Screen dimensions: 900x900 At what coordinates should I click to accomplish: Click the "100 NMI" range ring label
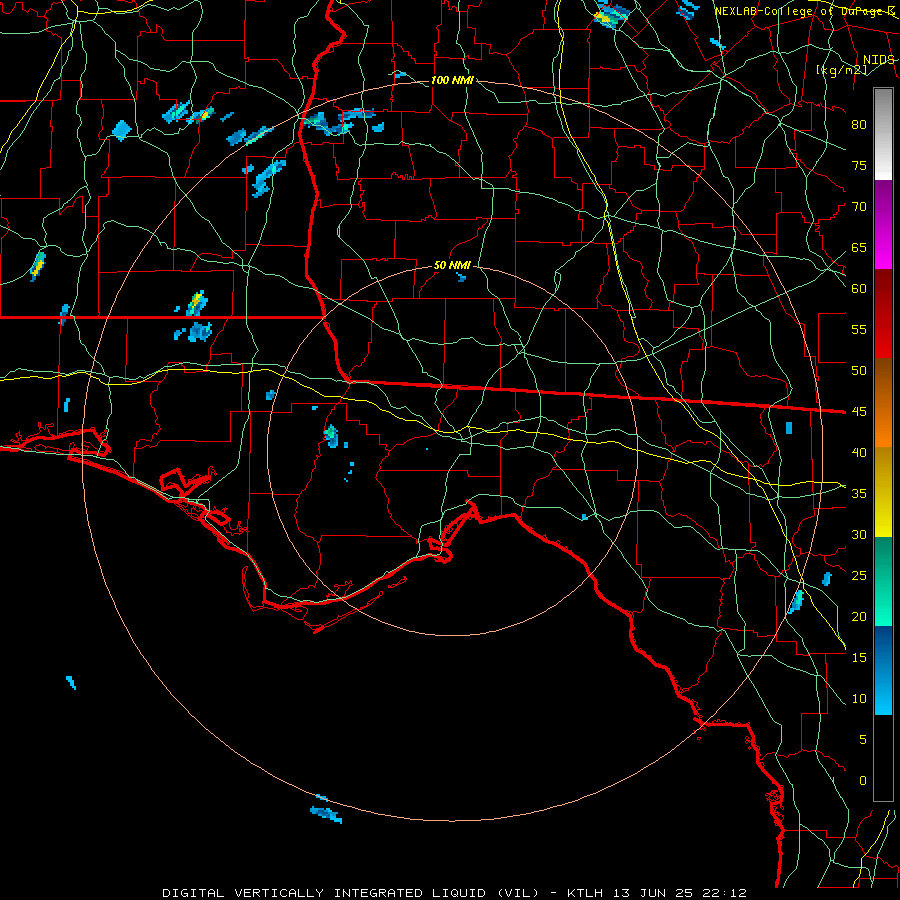click(x=452, y=80)
